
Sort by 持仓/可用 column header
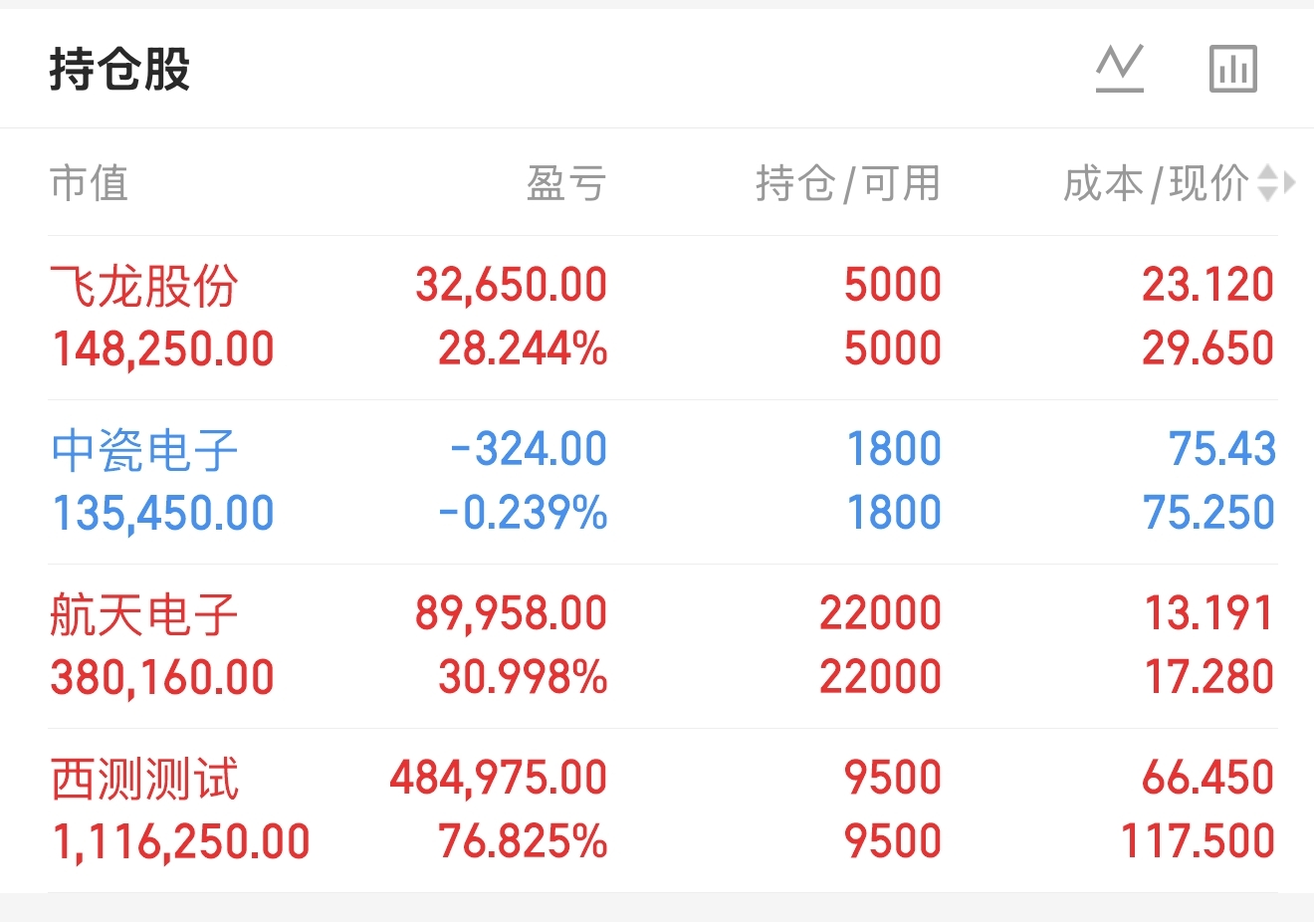click(847, 183)
